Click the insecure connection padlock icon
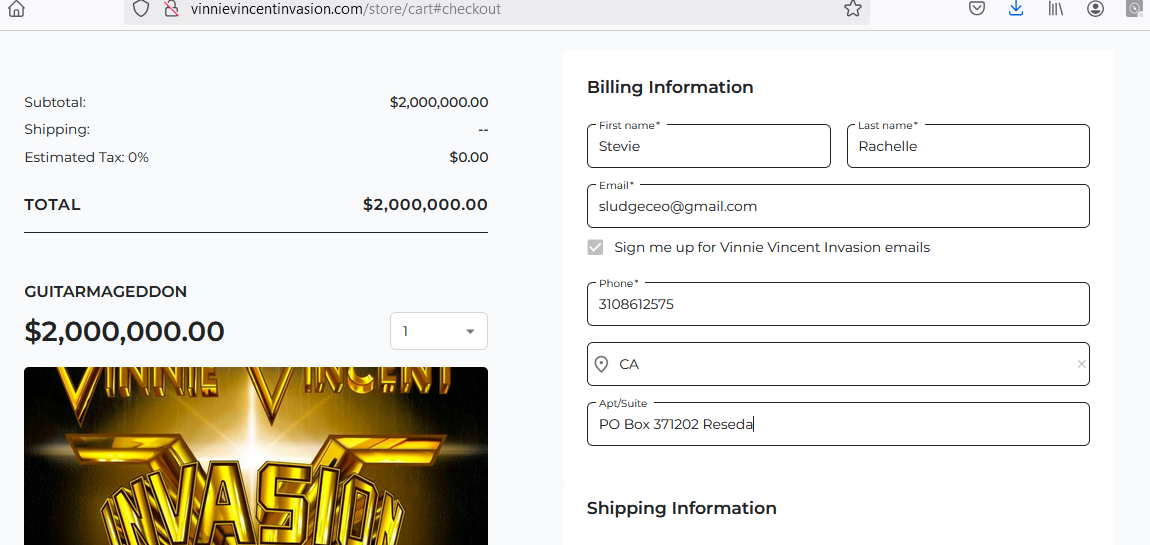The width and height of the screenshot is (1150, 545). pyautogui.click(x=171, y=9)
